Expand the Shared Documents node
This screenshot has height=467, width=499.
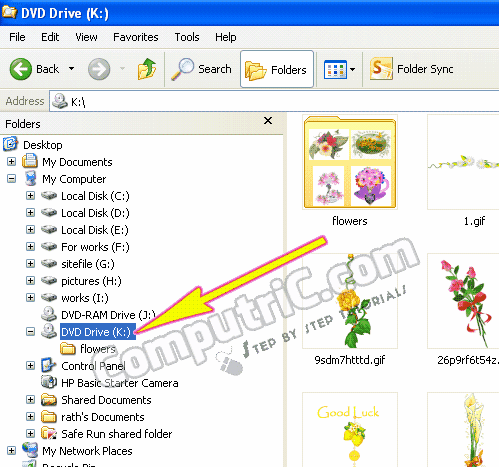[x=30, y=400]
